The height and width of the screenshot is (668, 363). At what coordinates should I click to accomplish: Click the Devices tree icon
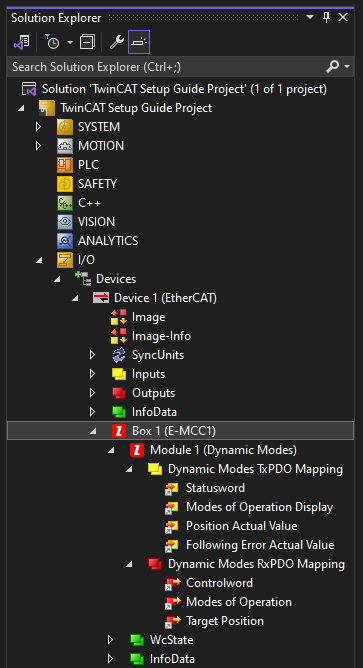point(83,279)
